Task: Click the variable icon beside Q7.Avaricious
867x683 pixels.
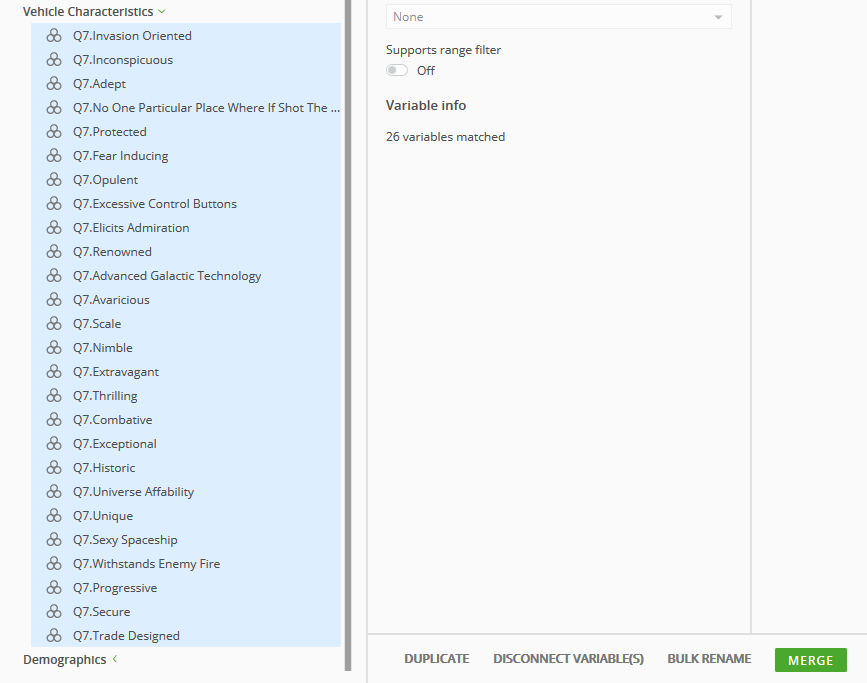Action: pos(54,300)
